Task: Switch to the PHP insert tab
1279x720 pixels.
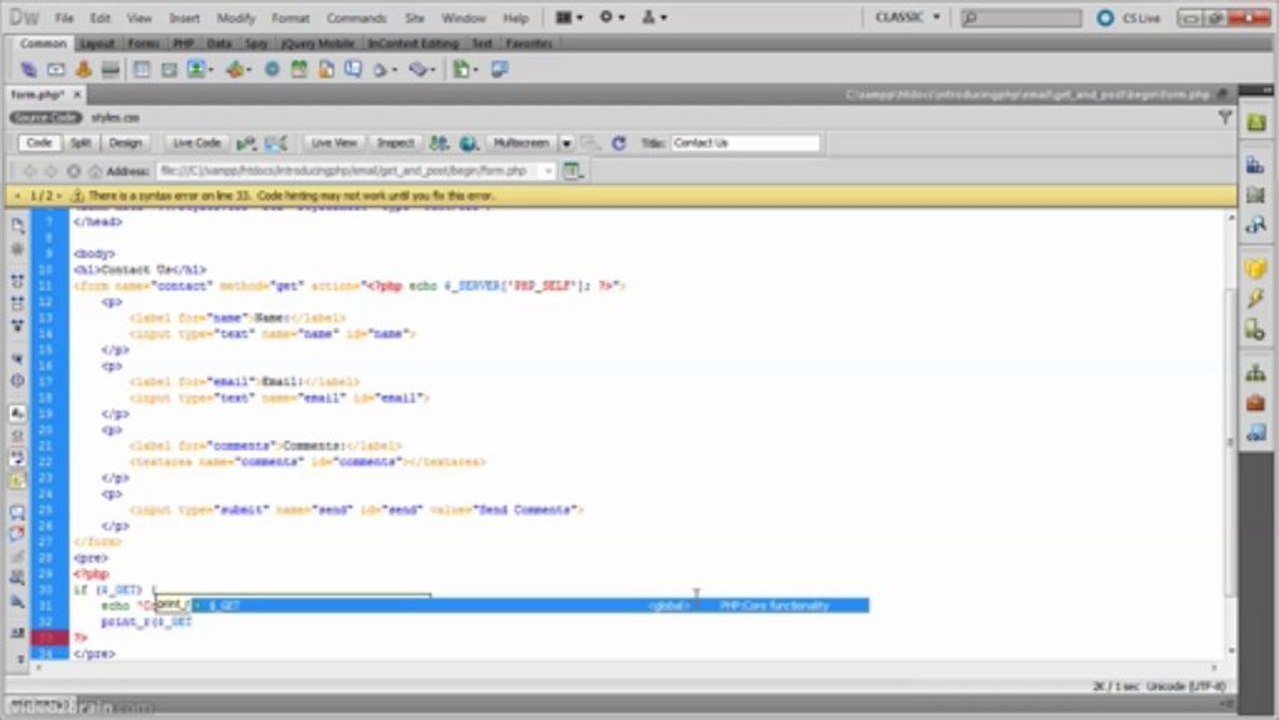Action: tap(183, 44)
